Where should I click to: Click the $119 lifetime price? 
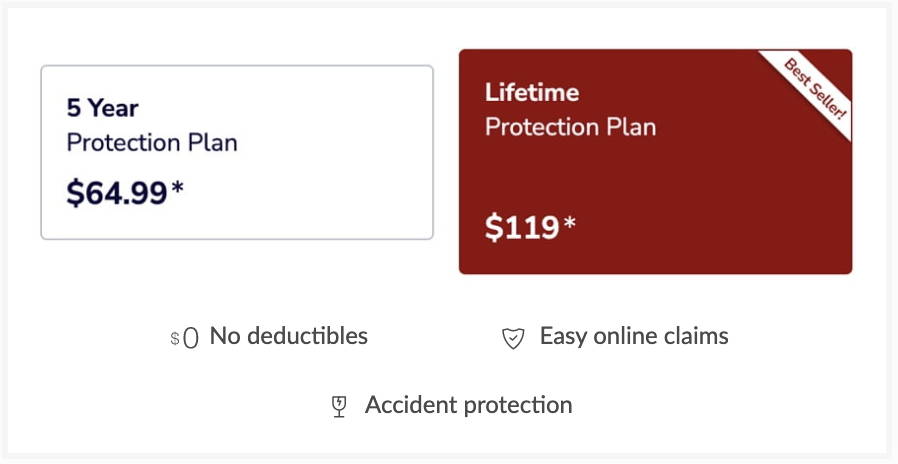pos(522,227)
